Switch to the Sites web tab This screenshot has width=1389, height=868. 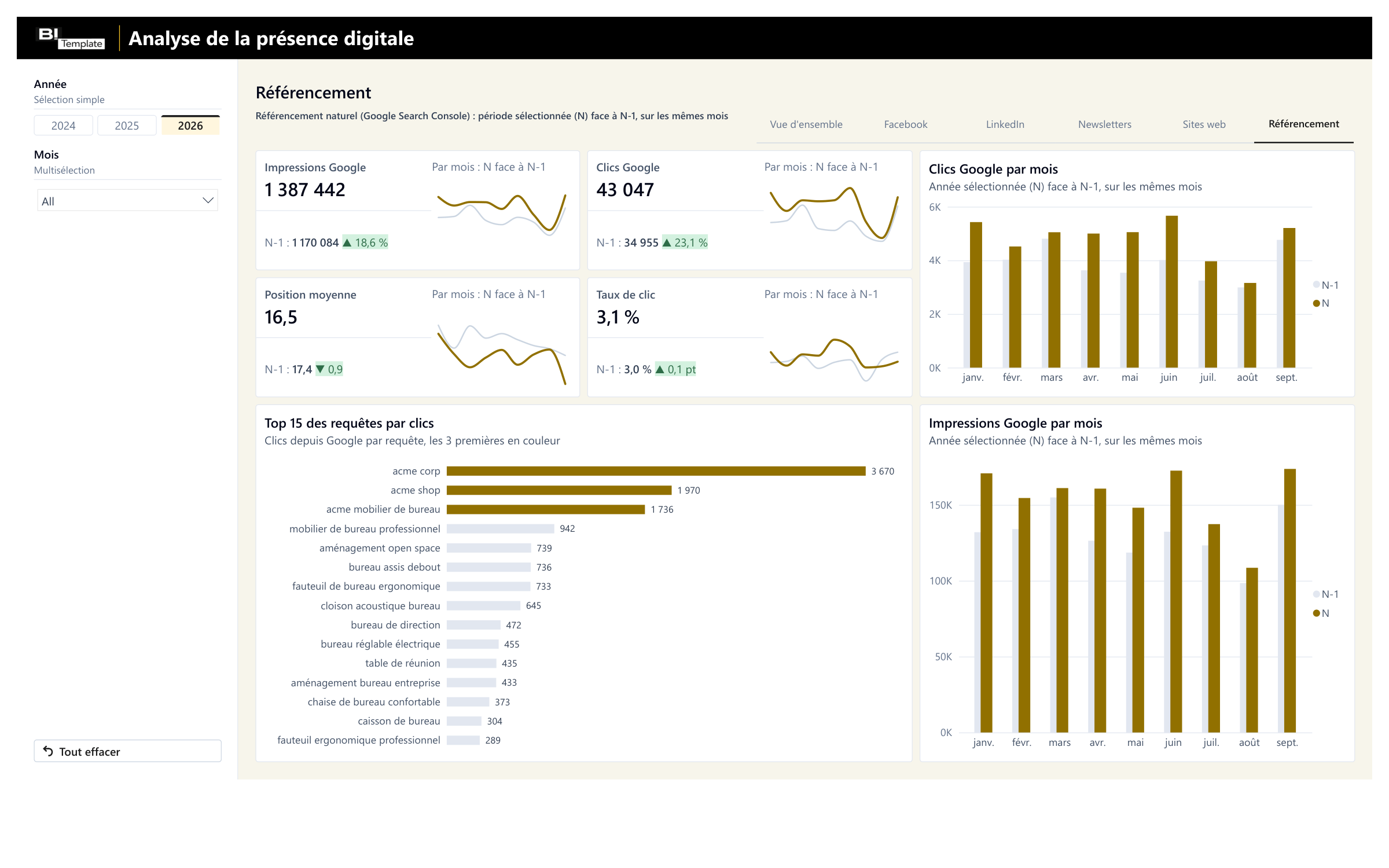[1204, 124]
